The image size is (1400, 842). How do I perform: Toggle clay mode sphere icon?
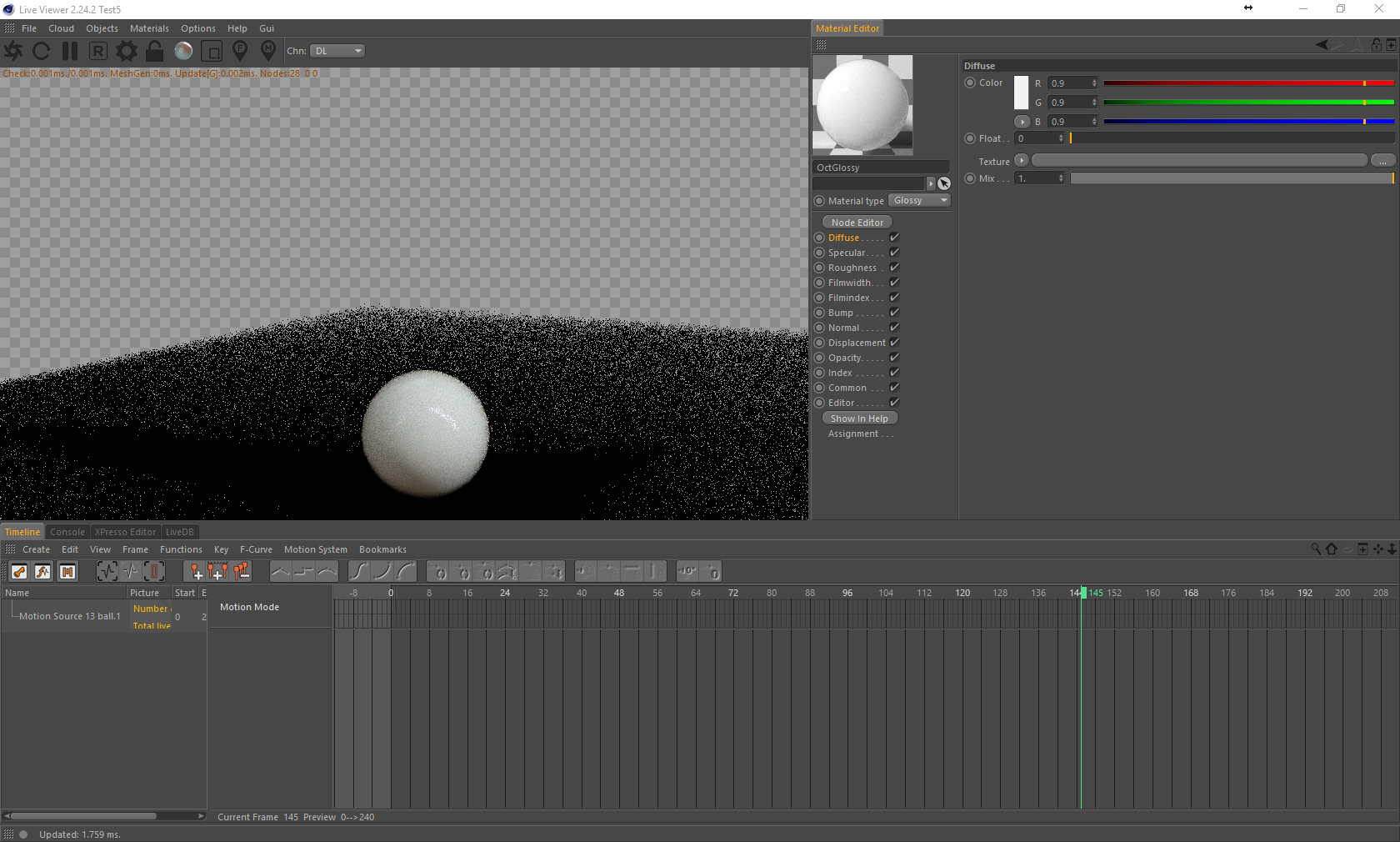pos(183,51)
